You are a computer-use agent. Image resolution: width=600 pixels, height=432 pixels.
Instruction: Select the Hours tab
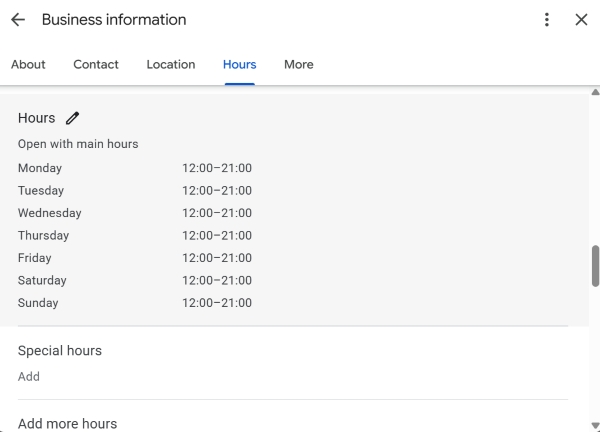point(240,64)
